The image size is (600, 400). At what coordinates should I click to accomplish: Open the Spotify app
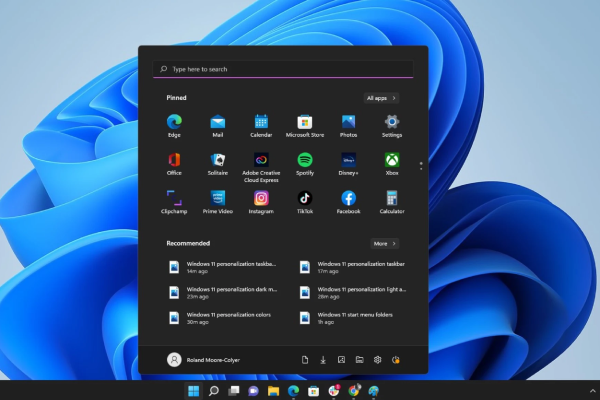click(305, 160)
